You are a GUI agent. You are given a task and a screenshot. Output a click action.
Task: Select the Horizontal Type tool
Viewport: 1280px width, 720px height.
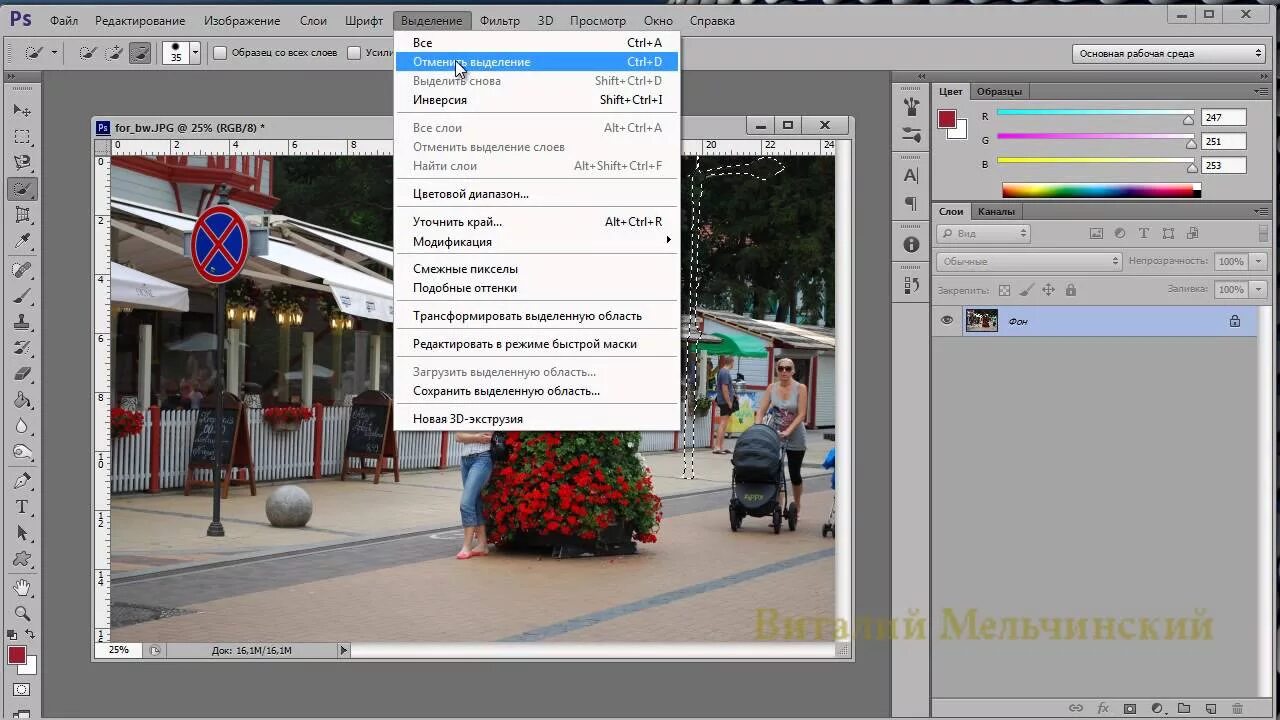click(x=22, y=507)
